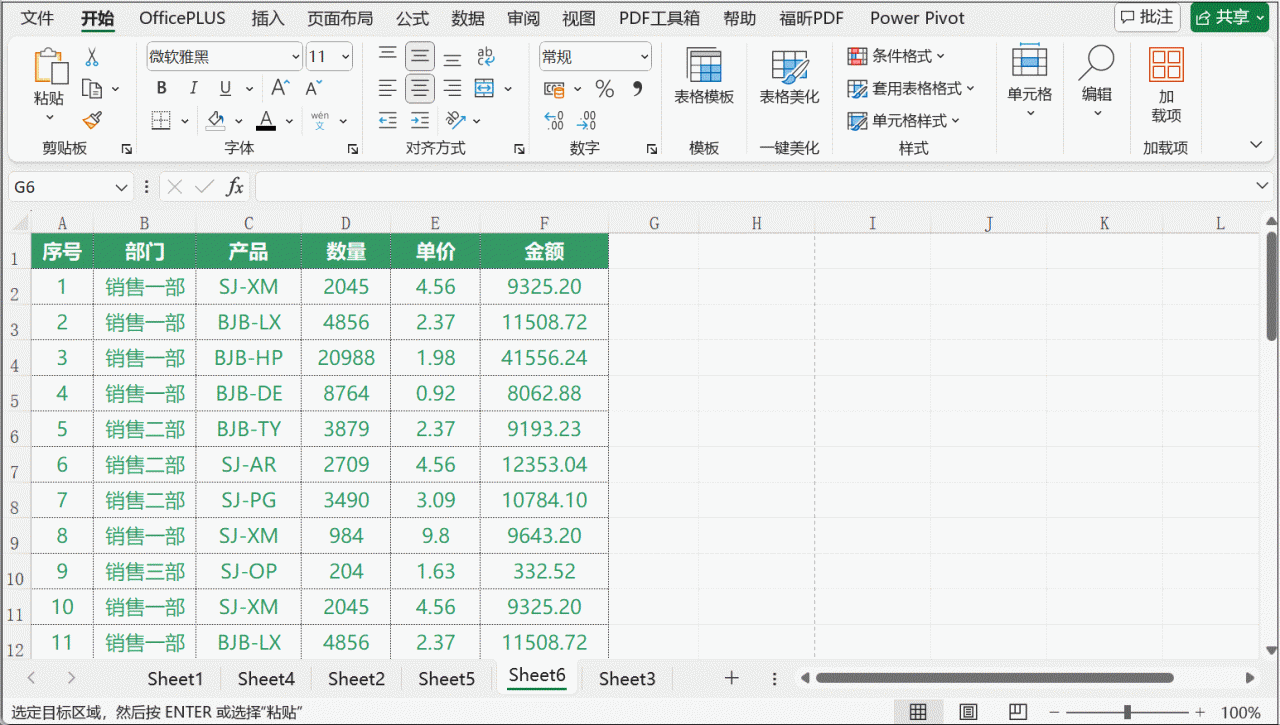Screen dimensions: 1280x725
Task: Toggle Underline formatting
Action: [x=224, y=88]
